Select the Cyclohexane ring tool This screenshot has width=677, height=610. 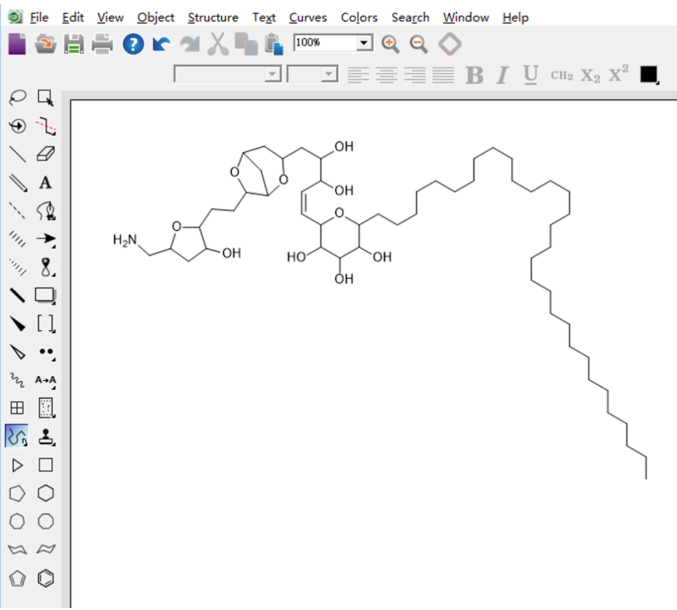[46, 493]
